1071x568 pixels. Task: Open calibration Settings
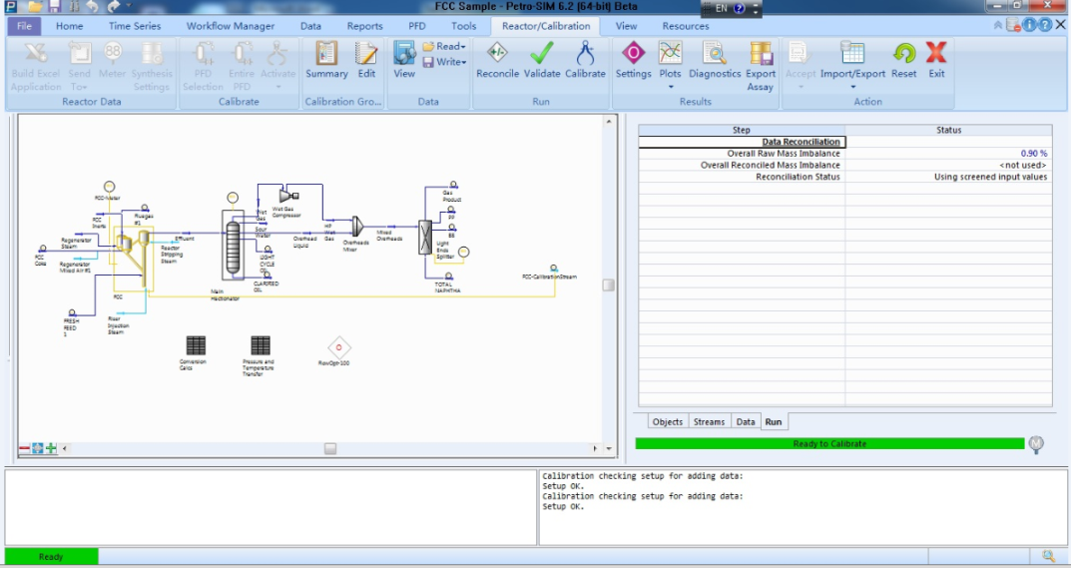[x=633, y=60]
